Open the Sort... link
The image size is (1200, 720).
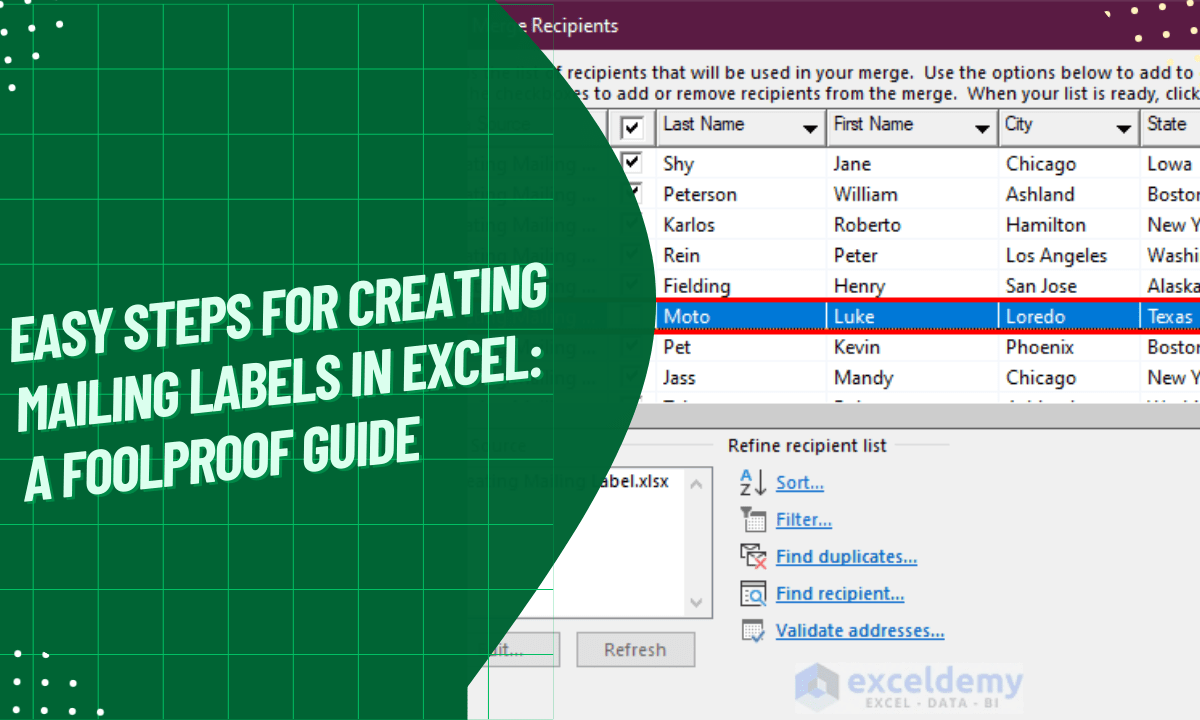[x=800, y=483]
